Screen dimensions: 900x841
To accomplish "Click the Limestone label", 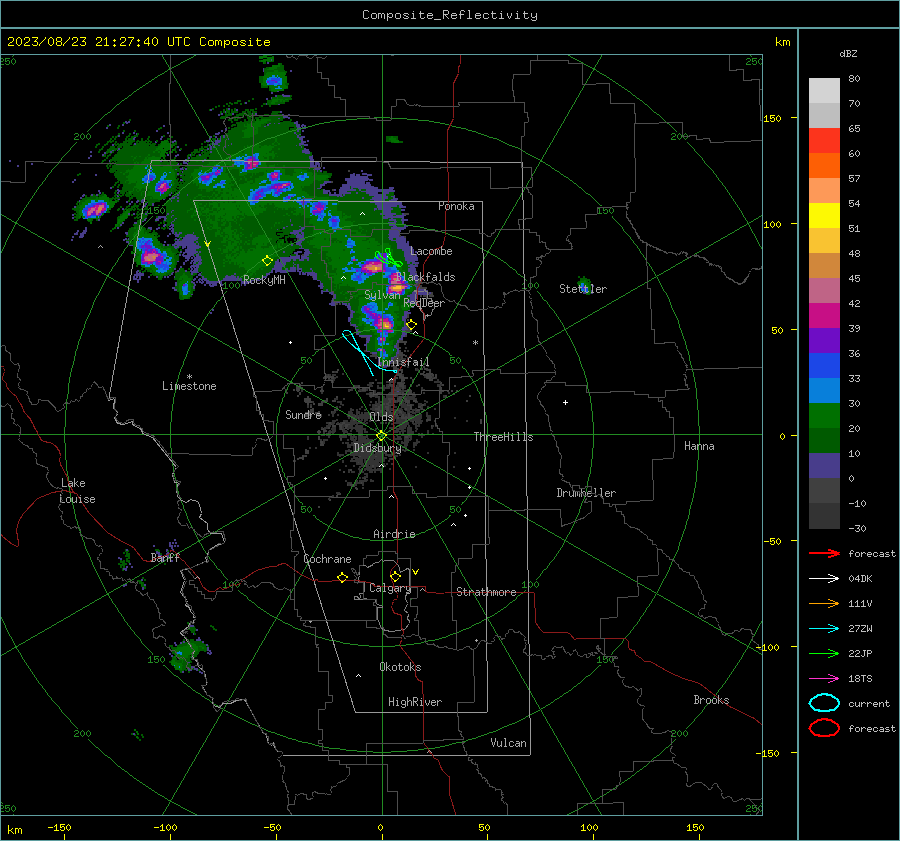I will 189,386.
